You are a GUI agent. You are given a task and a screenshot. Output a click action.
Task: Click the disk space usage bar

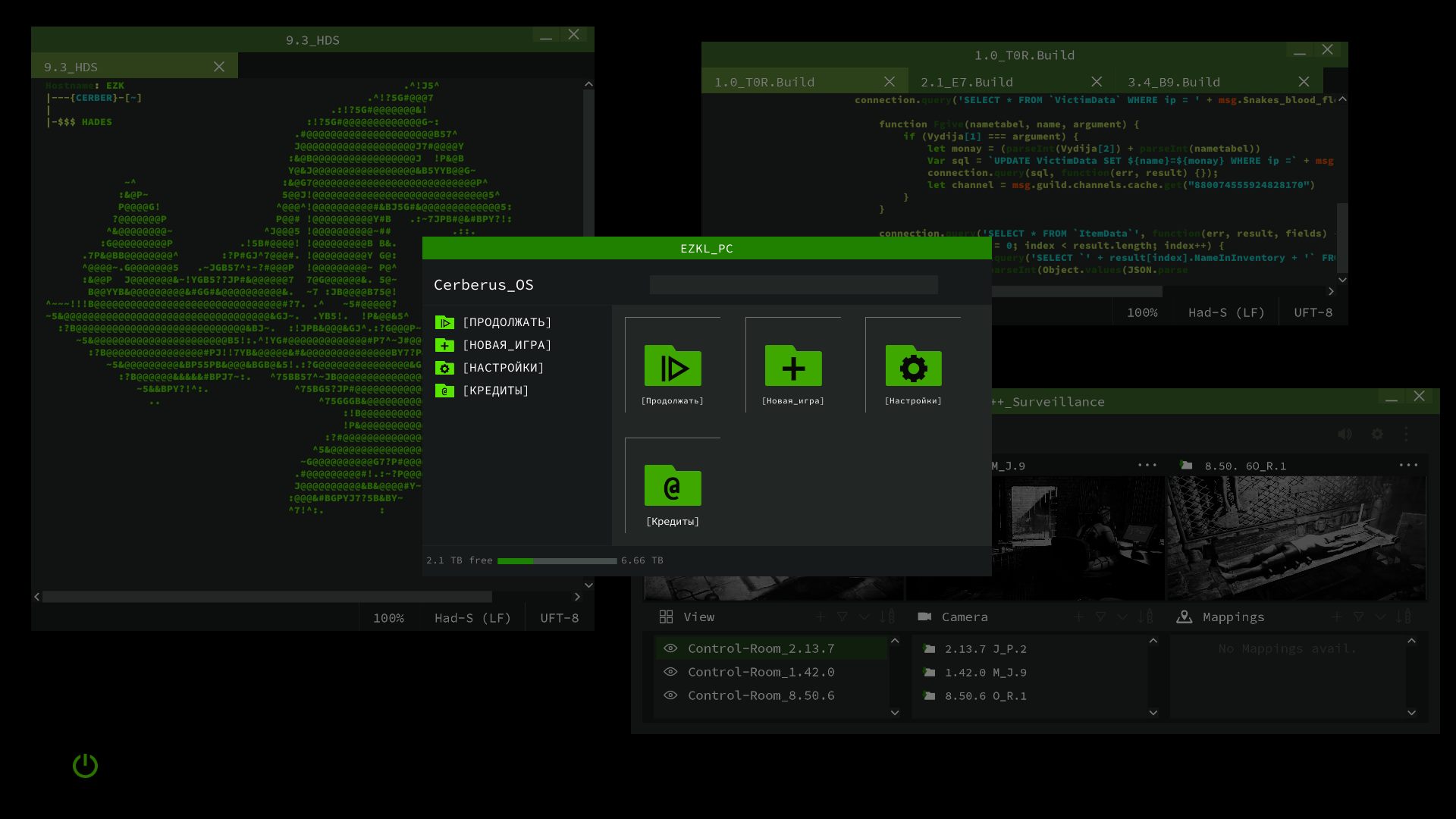[557, 561]
